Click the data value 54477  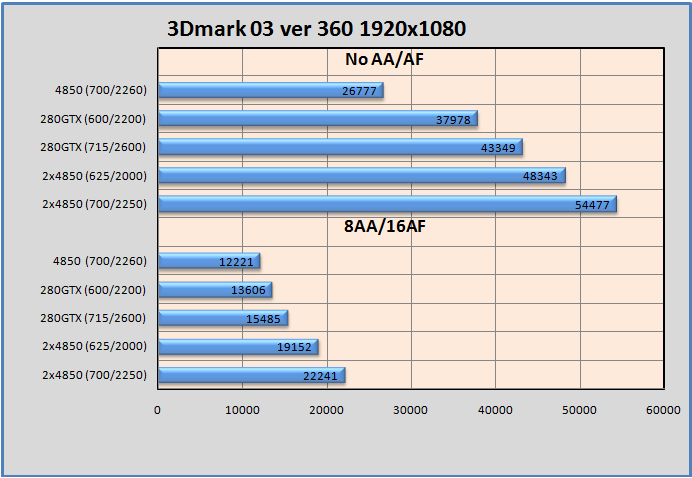[592, 205]
